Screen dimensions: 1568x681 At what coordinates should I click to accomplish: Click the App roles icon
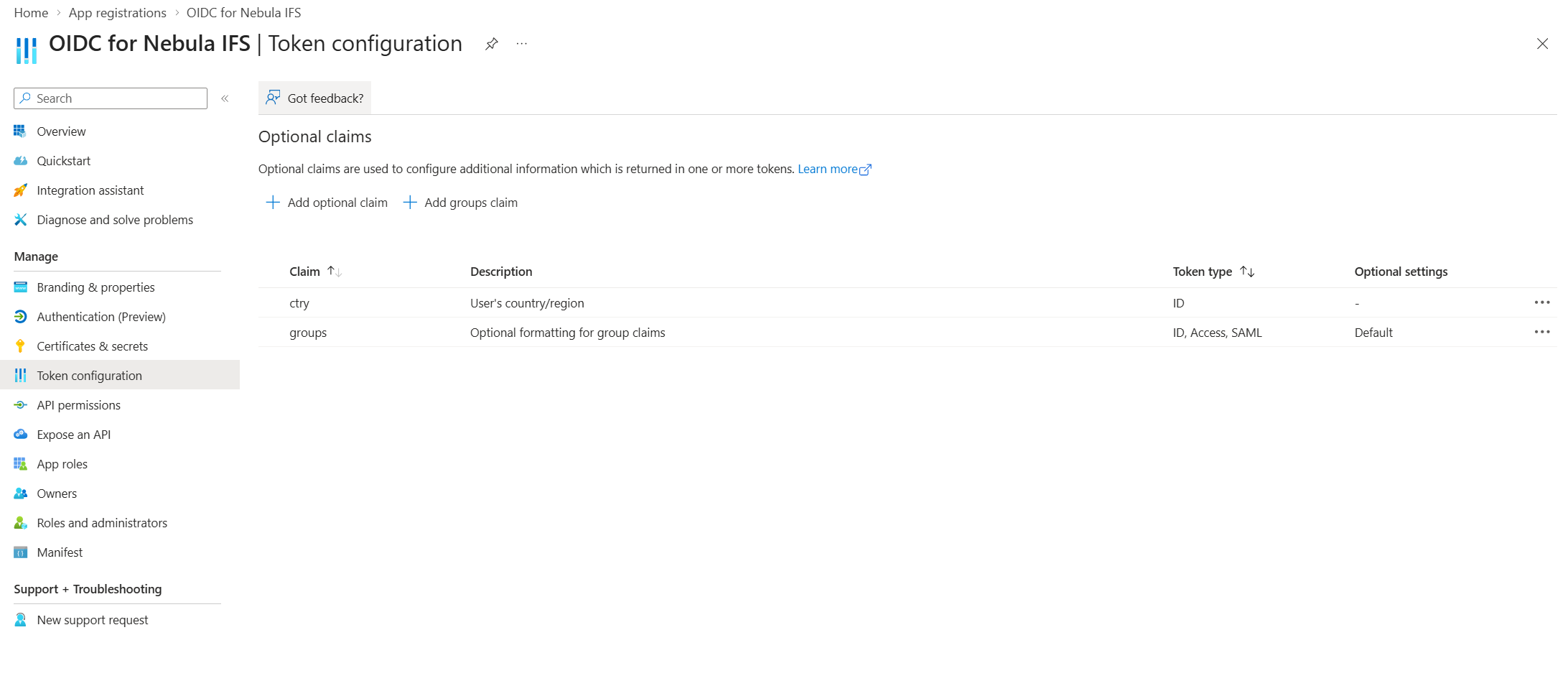[20, 464]
